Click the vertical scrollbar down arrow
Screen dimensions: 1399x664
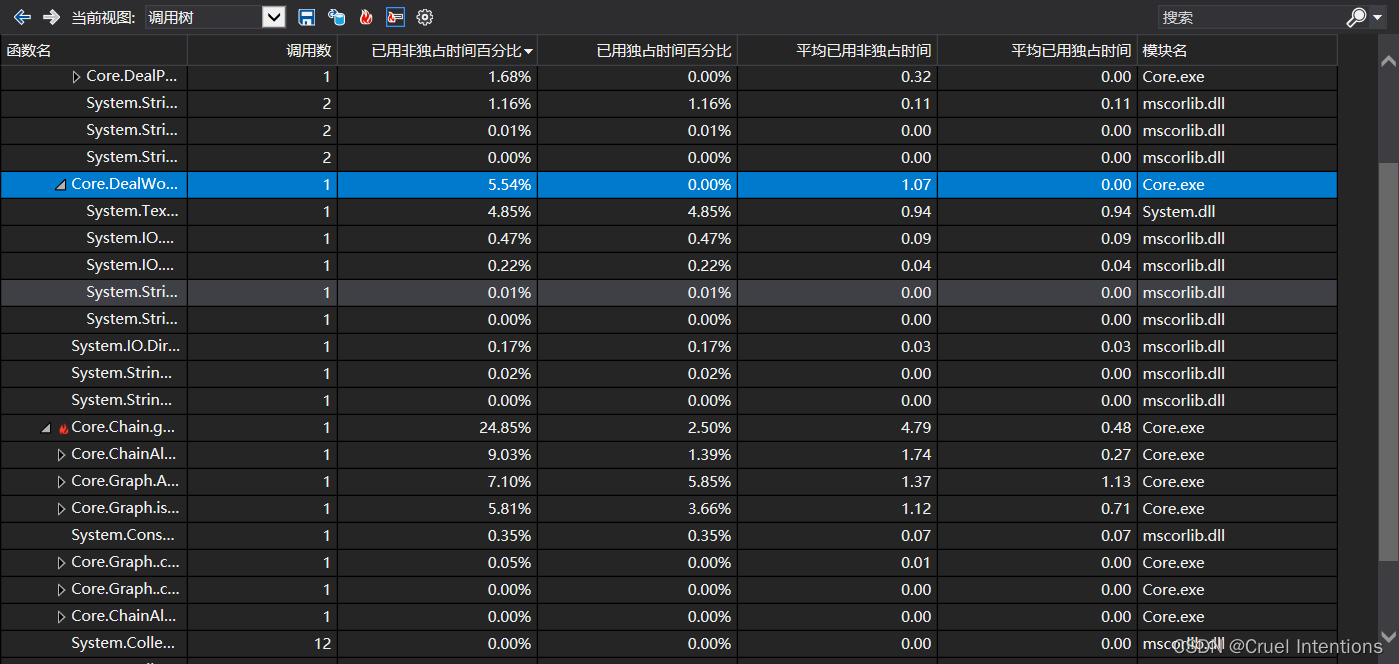[1388, 636]
